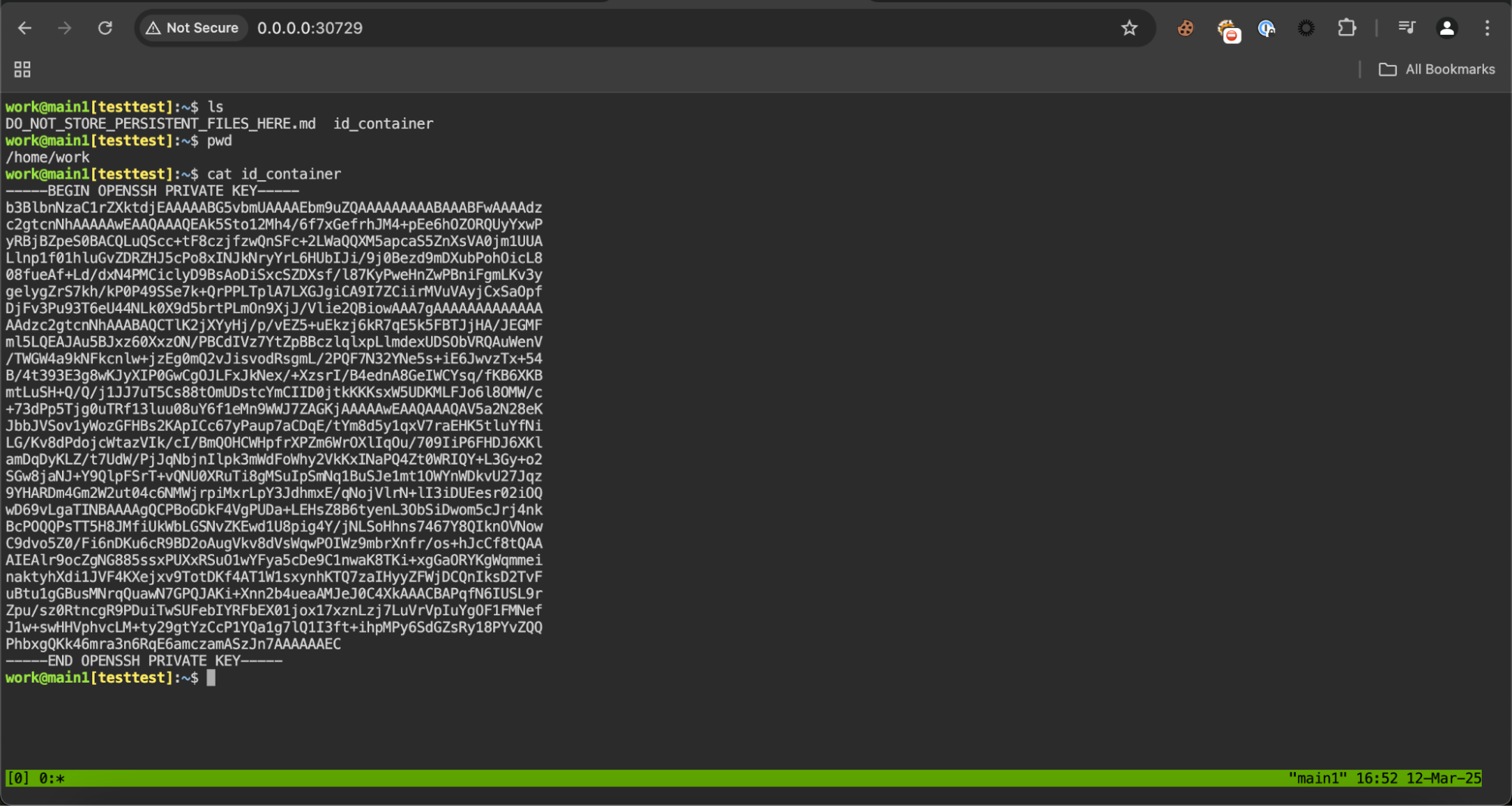Open the blocked-badge extension icon
This screenshot has width=1512, height=806.
tap(1228, 30)
